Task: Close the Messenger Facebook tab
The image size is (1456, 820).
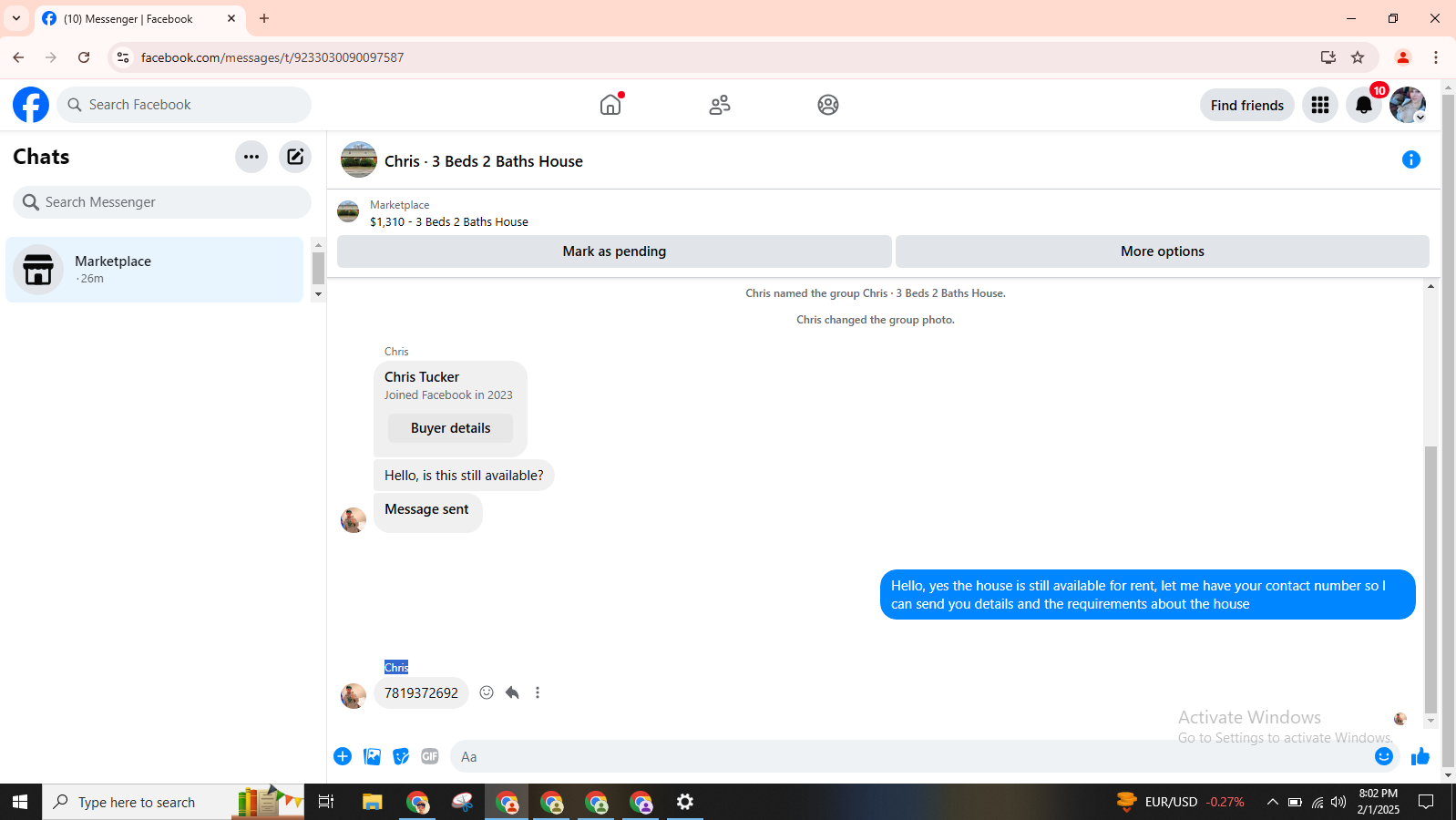Action: pos(231,18)
